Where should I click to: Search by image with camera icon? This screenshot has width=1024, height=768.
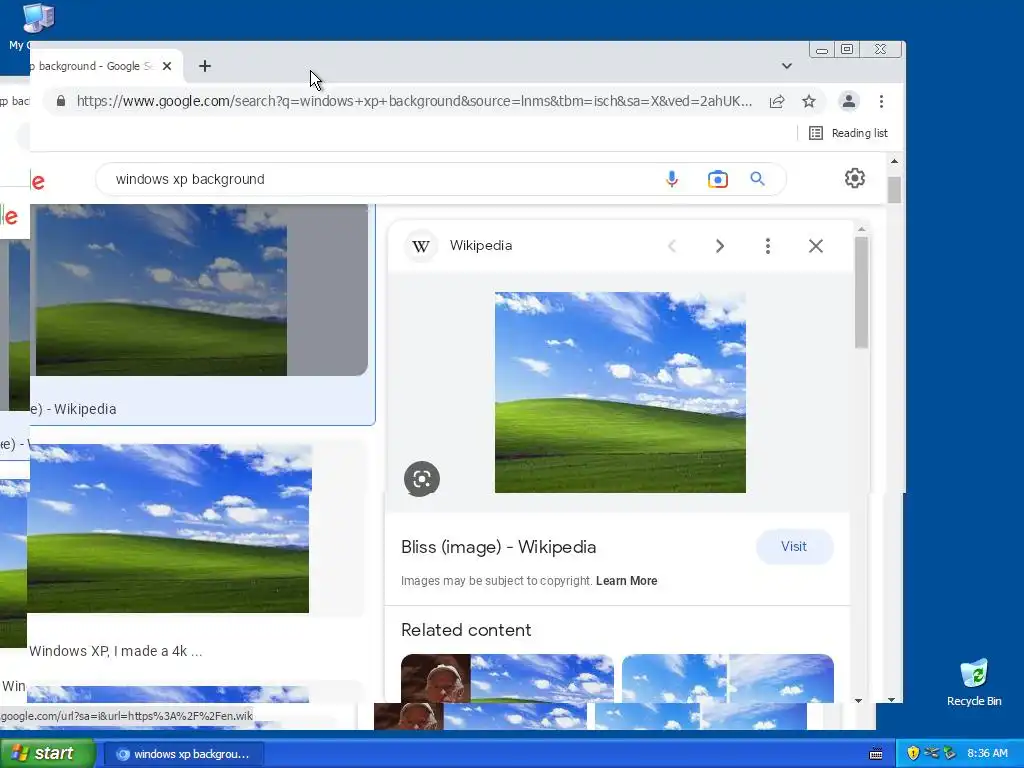click(x=717, y=179)
